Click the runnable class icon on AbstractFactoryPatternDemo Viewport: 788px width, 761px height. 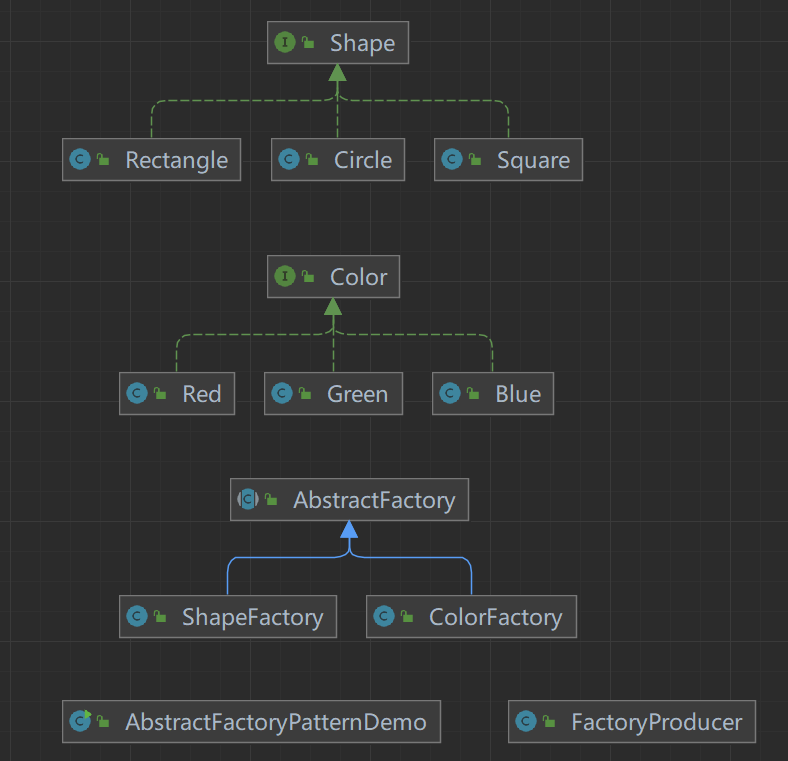[x=80, y=721]
